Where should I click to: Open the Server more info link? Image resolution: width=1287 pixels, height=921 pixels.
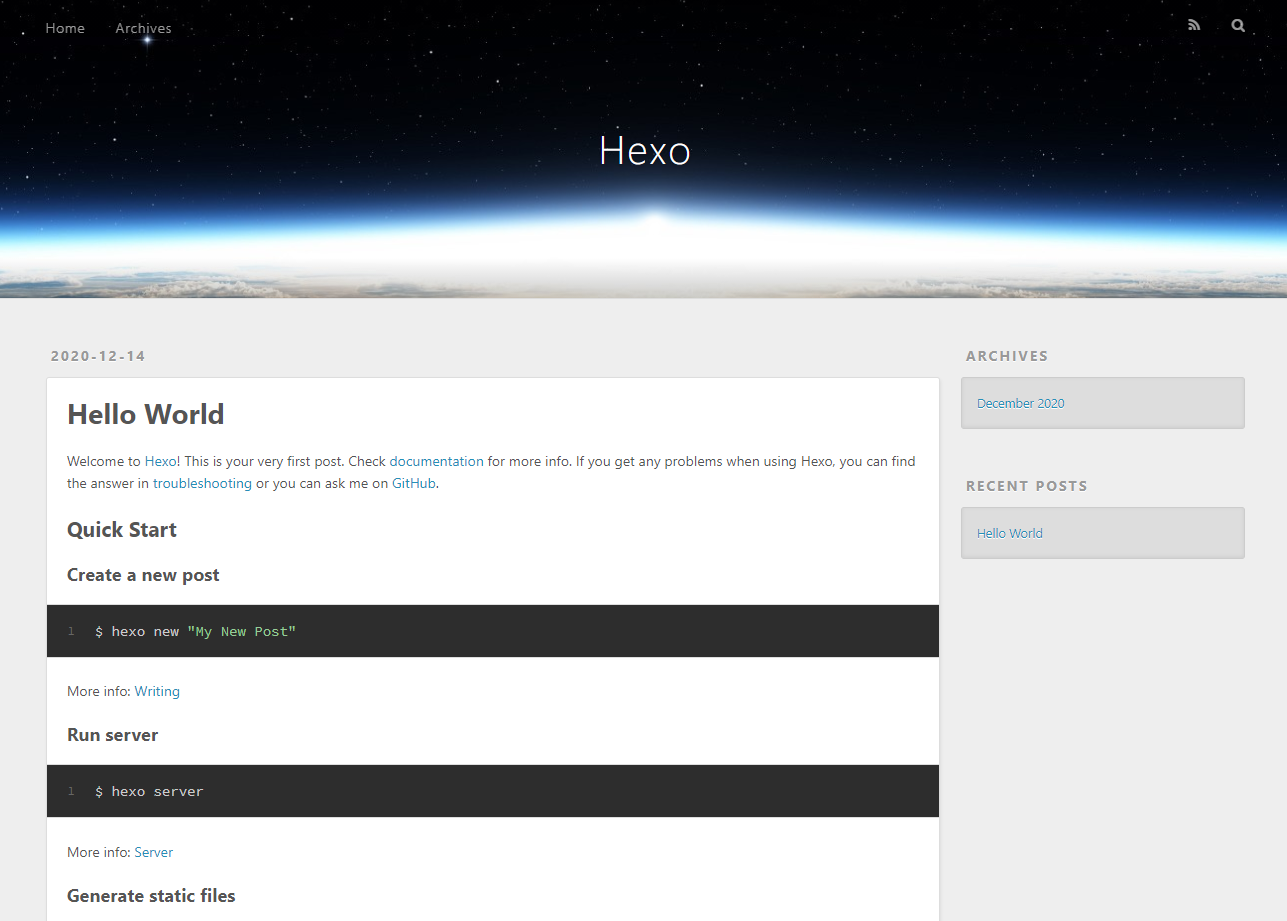[x=154, y=852]
